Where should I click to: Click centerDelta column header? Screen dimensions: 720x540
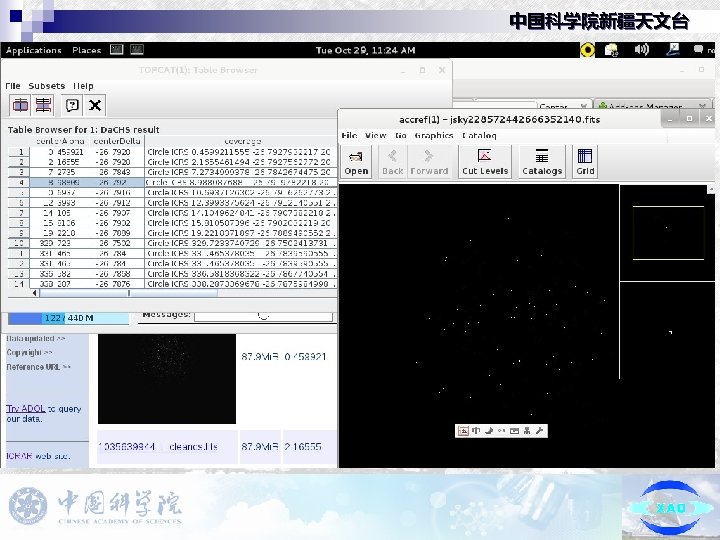point(117,141)
